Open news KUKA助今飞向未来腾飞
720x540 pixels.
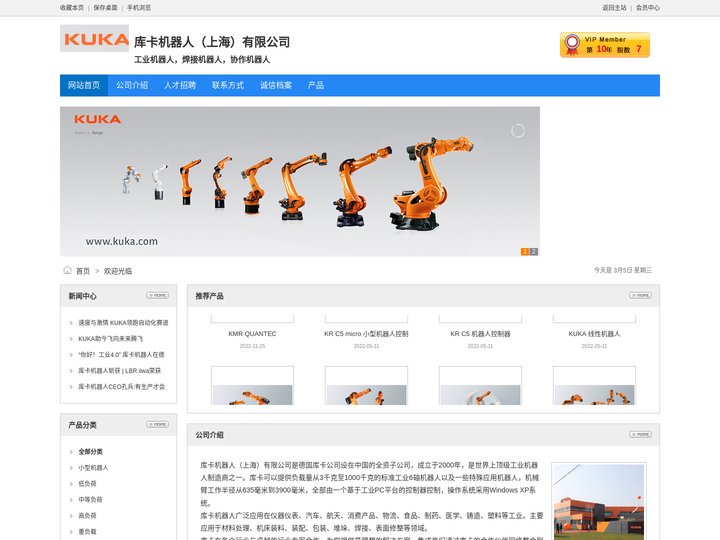(110, 339)
